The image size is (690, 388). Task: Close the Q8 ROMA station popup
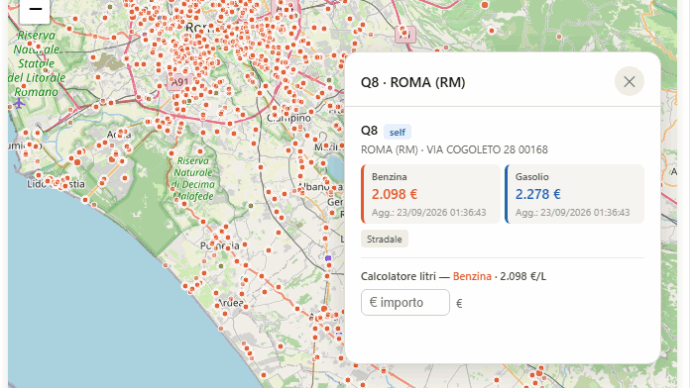tap(629, 81)
